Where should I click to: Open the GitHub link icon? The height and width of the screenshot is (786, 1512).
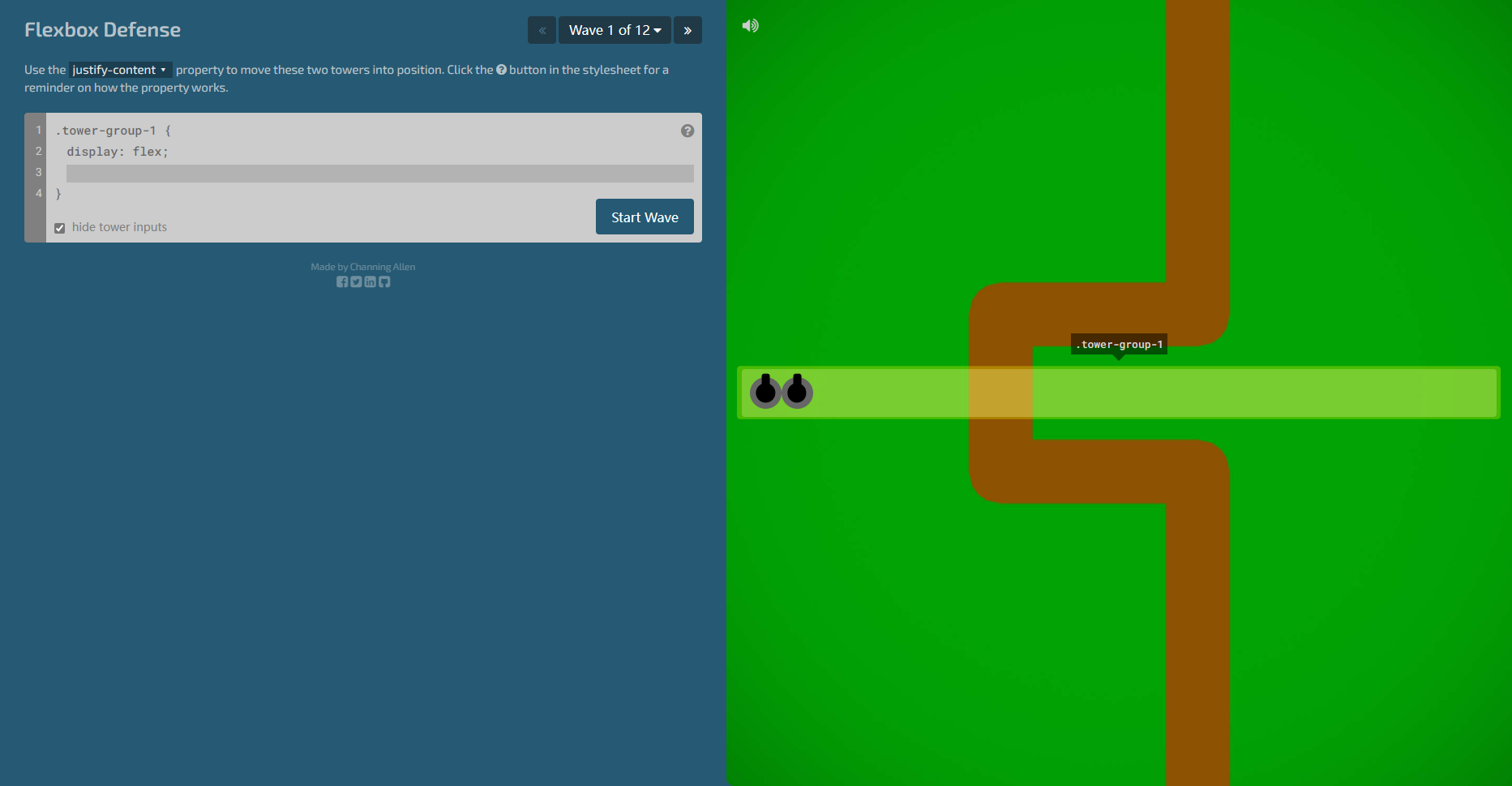click(x=384, y=282)
